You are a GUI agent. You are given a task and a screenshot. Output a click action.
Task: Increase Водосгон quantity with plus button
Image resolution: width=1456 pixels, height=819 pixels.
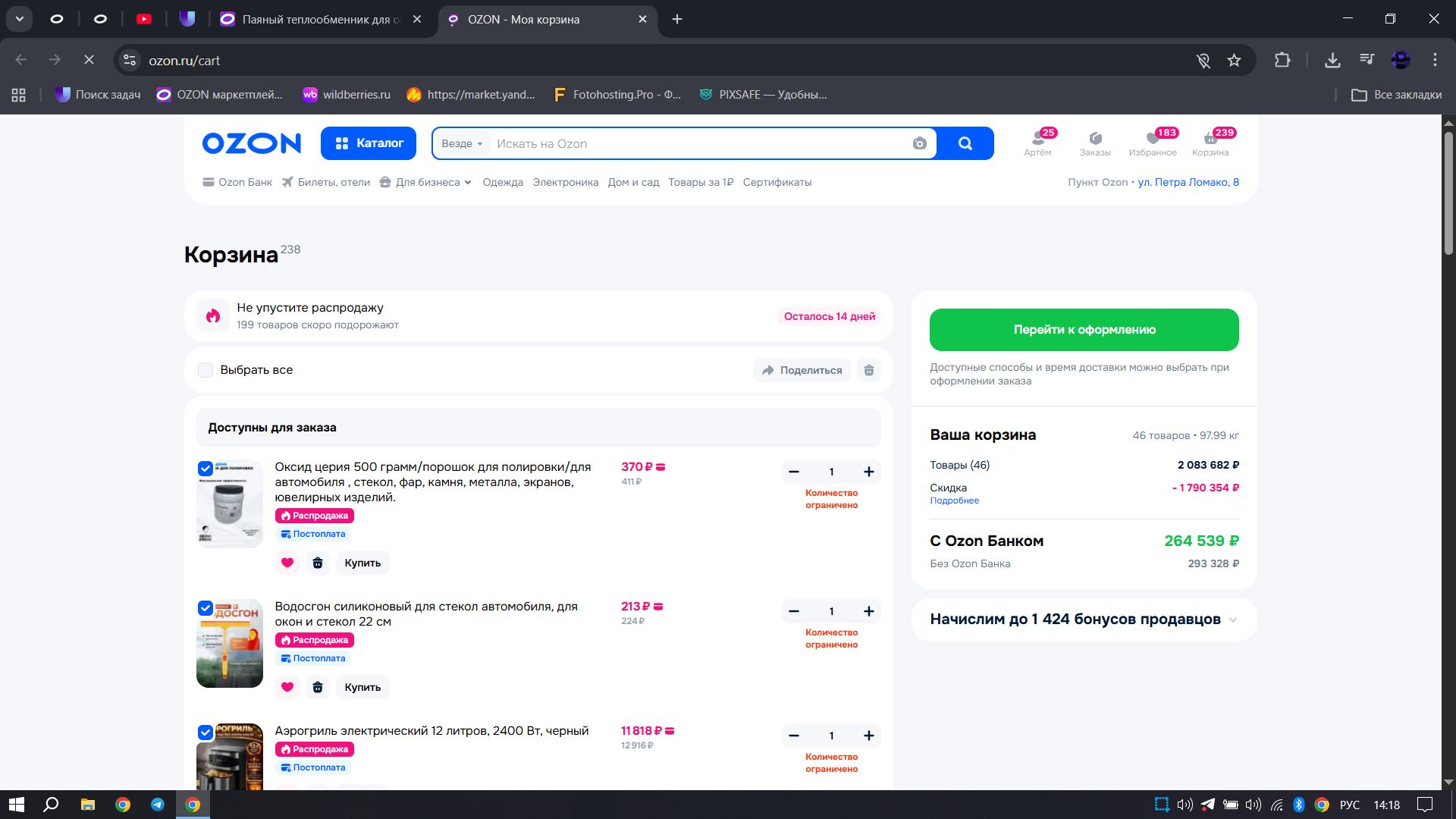click(869, 611)
